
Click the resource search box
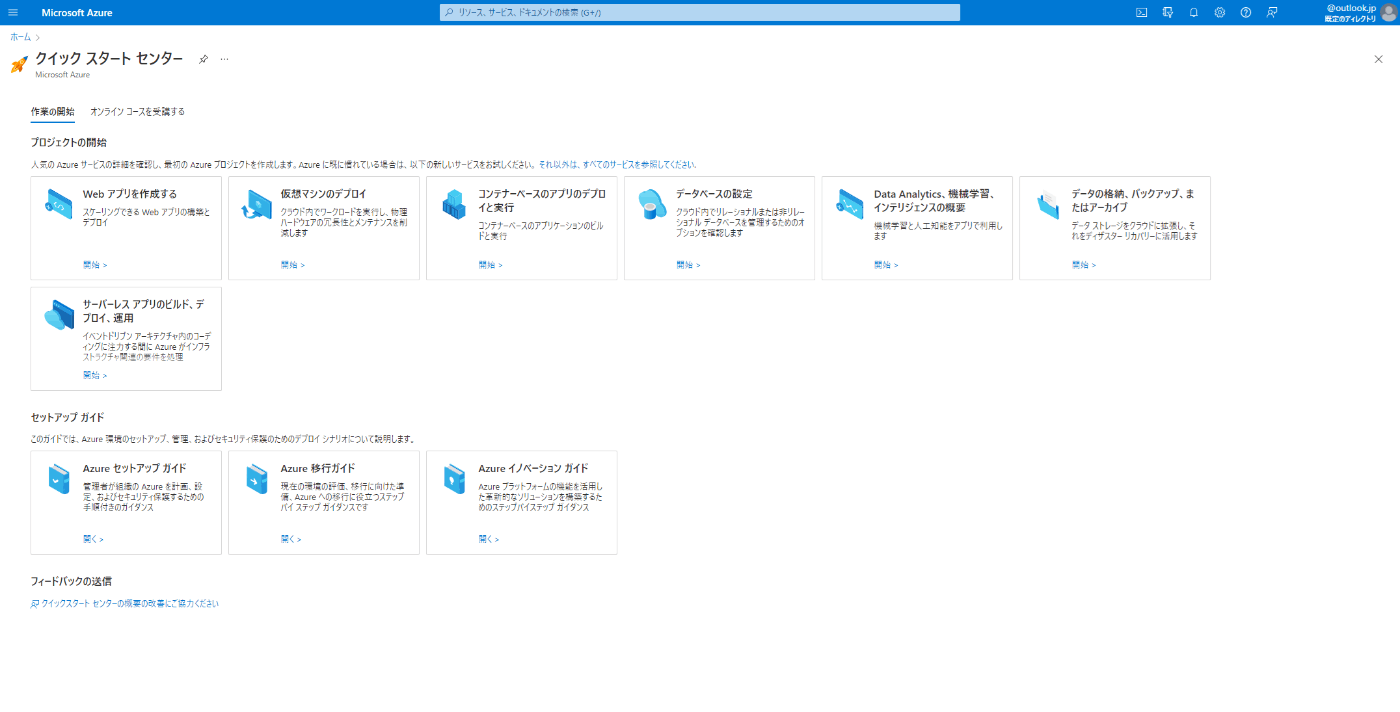pyautogui.click(x=700, y=12)
